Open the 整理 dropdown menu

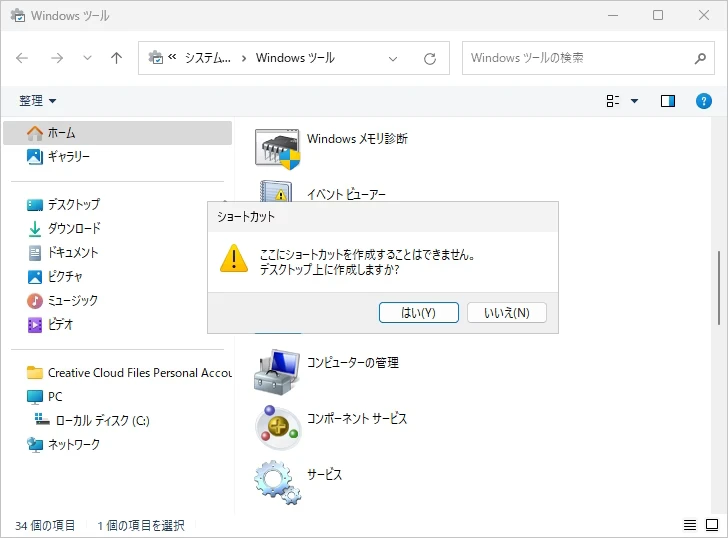tap(38, 101)
